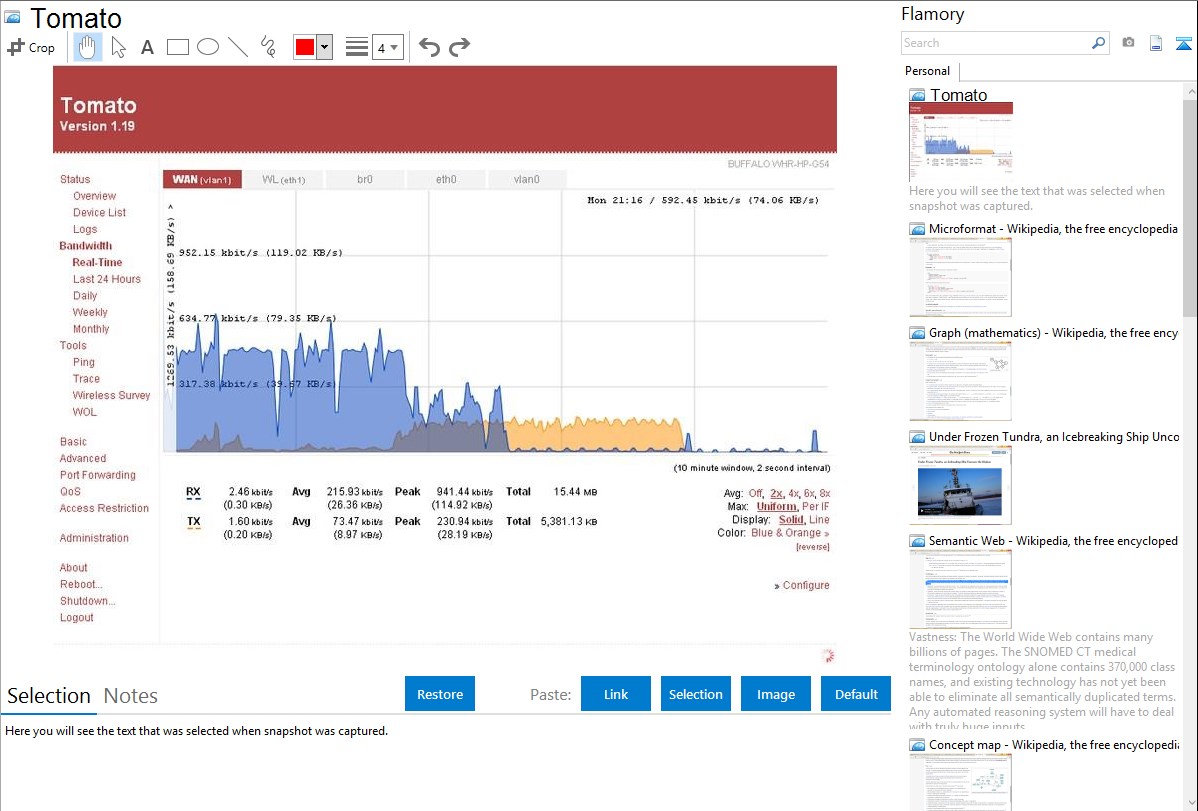Redo the last annotation
The height and width of the screenshot is (811, 1198).
tap(459, 47)
